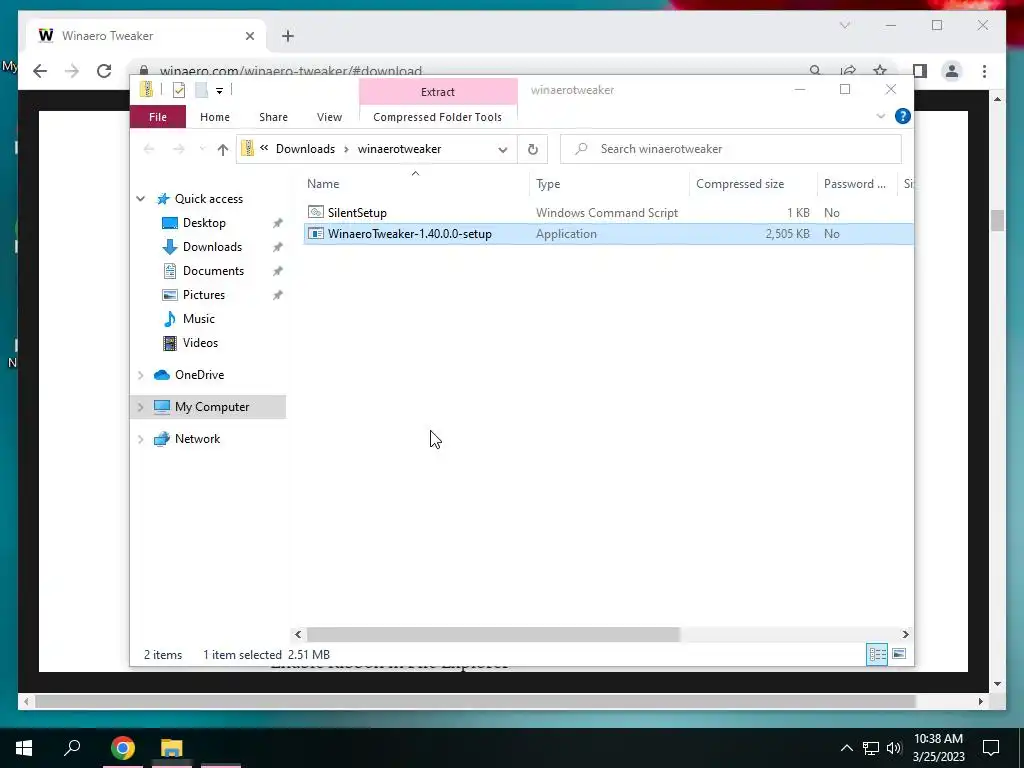The image size is (1024, 768).
Task: Click the Forward arrow in Explorer
Action: coord(178,150)
